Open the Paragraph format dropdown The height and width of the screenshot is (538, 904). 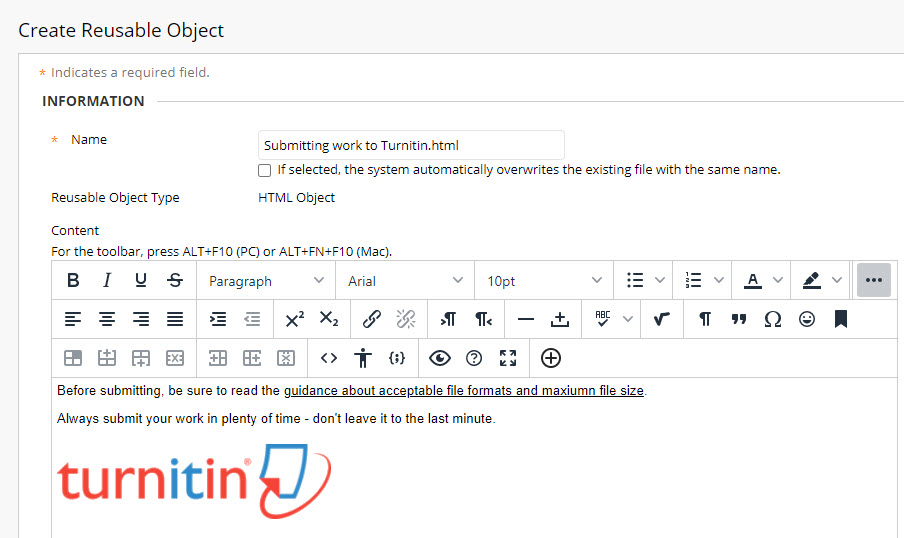(x=266, y=281)
